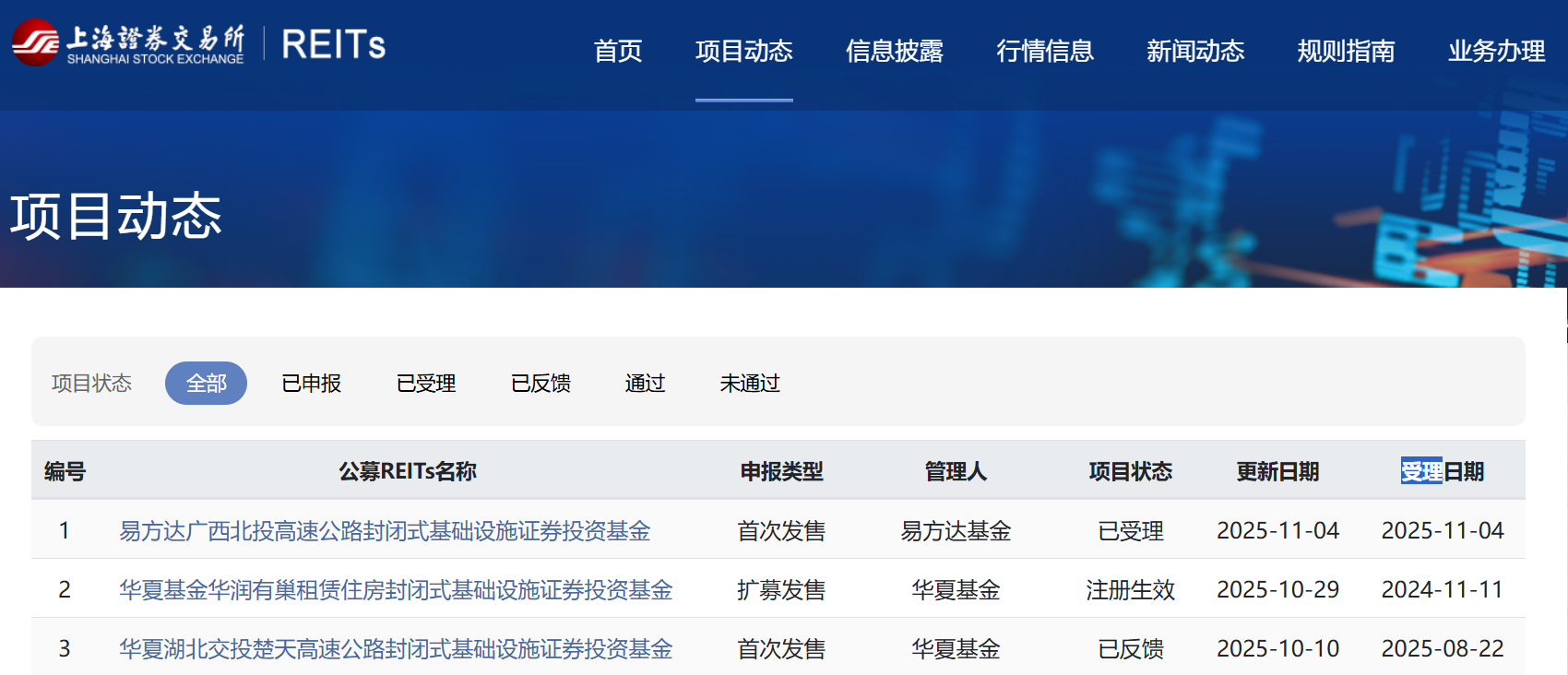This screenshot has height=675, width=1568.
Task: Click 业务办理 in the navigation bar
Action: pyautogui.click(x=1496, y=51)
